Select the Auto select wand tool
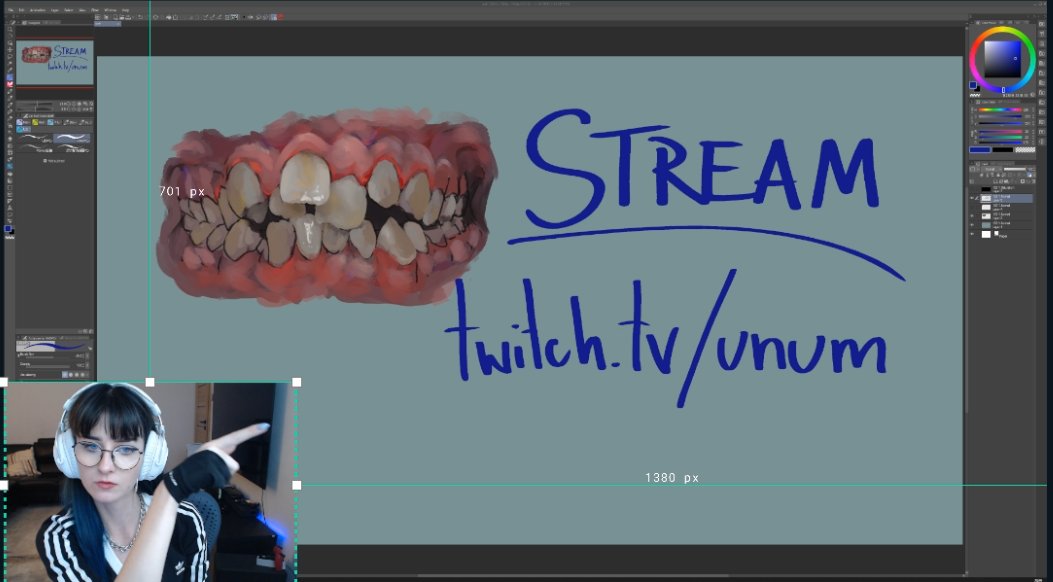 pos(9,64)
